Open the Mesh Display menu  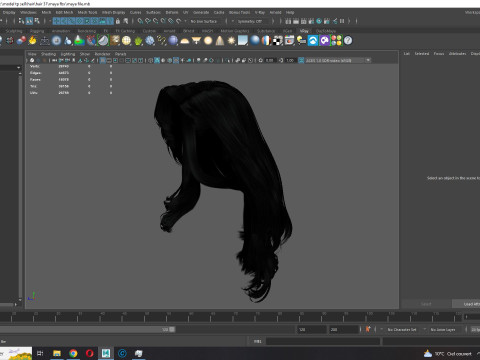pyautogui.click(x=113, y=12)
